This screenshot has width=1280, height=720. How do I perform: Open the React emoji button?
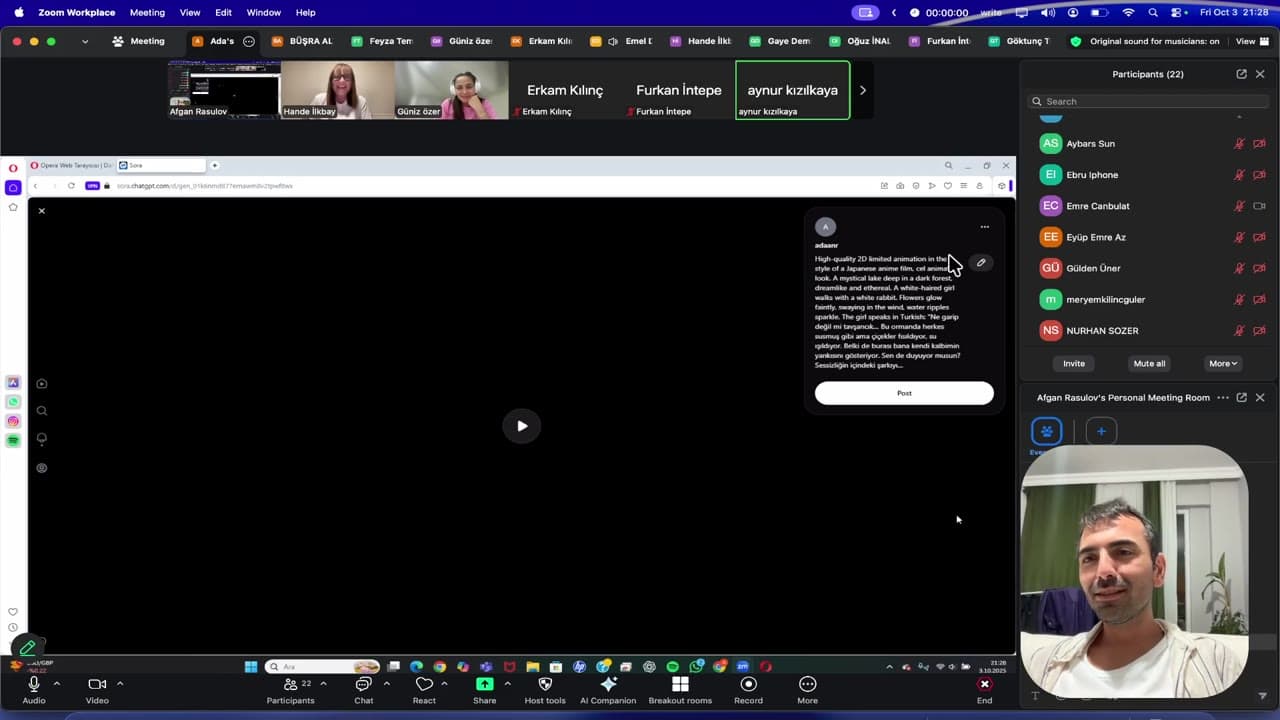point(424,689)
